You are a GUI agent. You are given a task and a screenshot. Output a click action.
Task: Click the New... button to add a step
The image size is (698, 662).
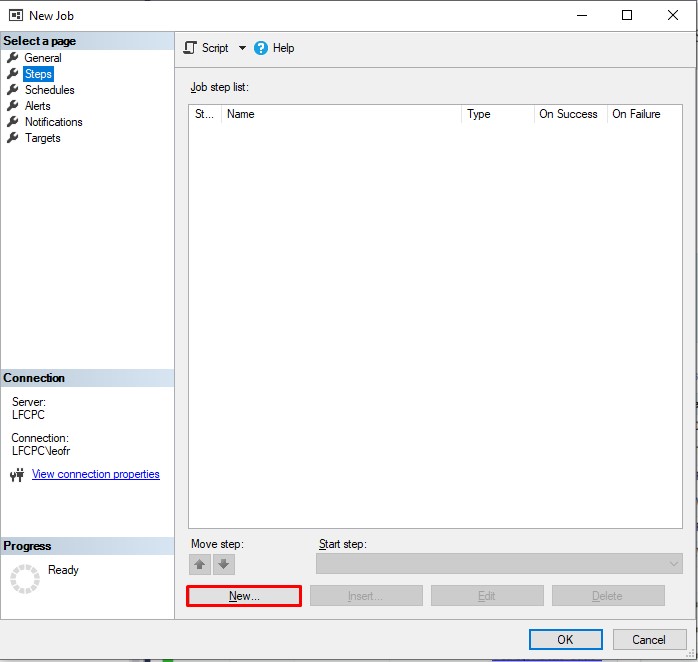tap(244, 596)
